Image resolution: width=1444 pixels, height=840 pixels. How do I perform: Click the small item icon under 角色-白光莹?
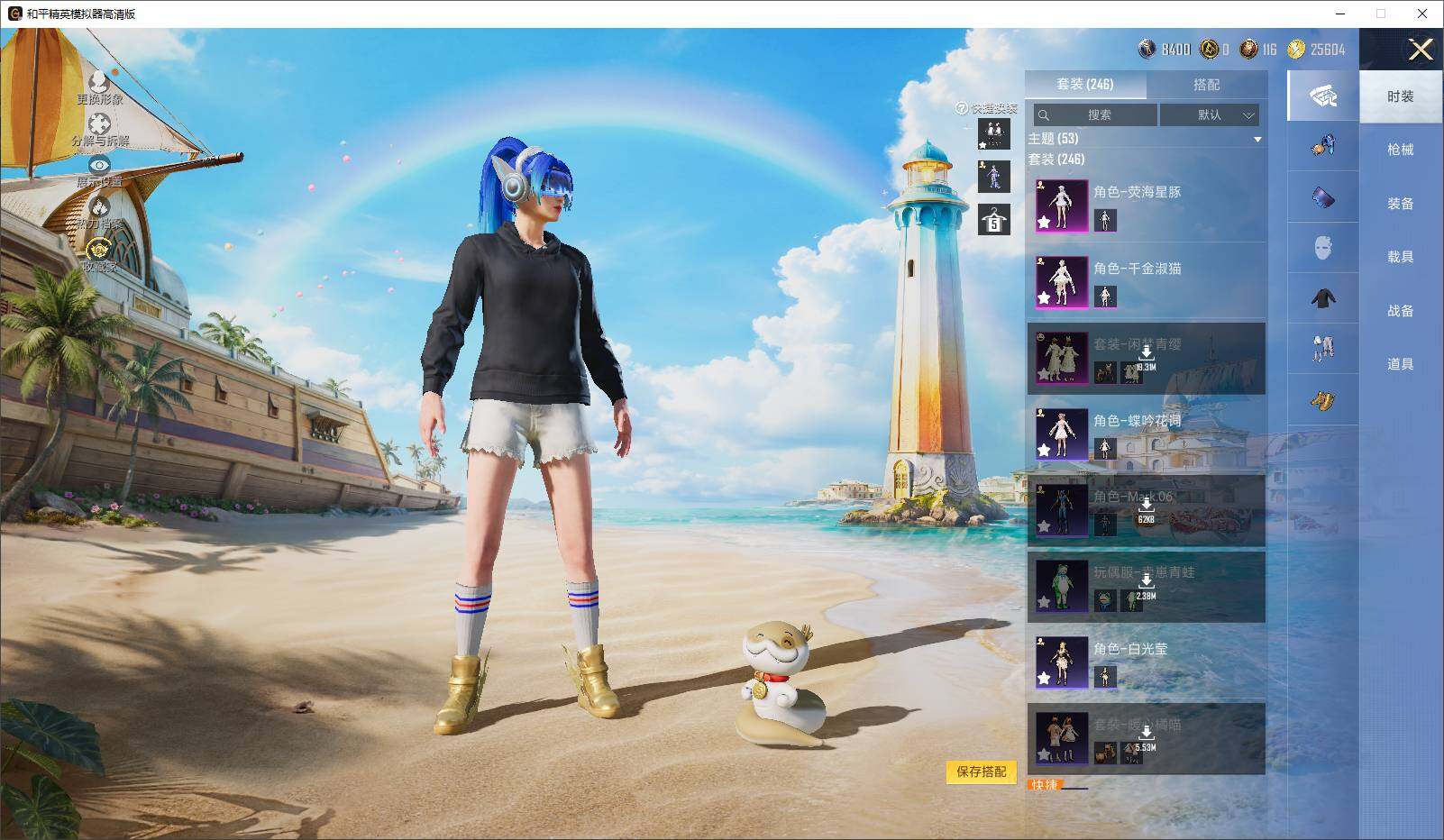[1105, 677]
